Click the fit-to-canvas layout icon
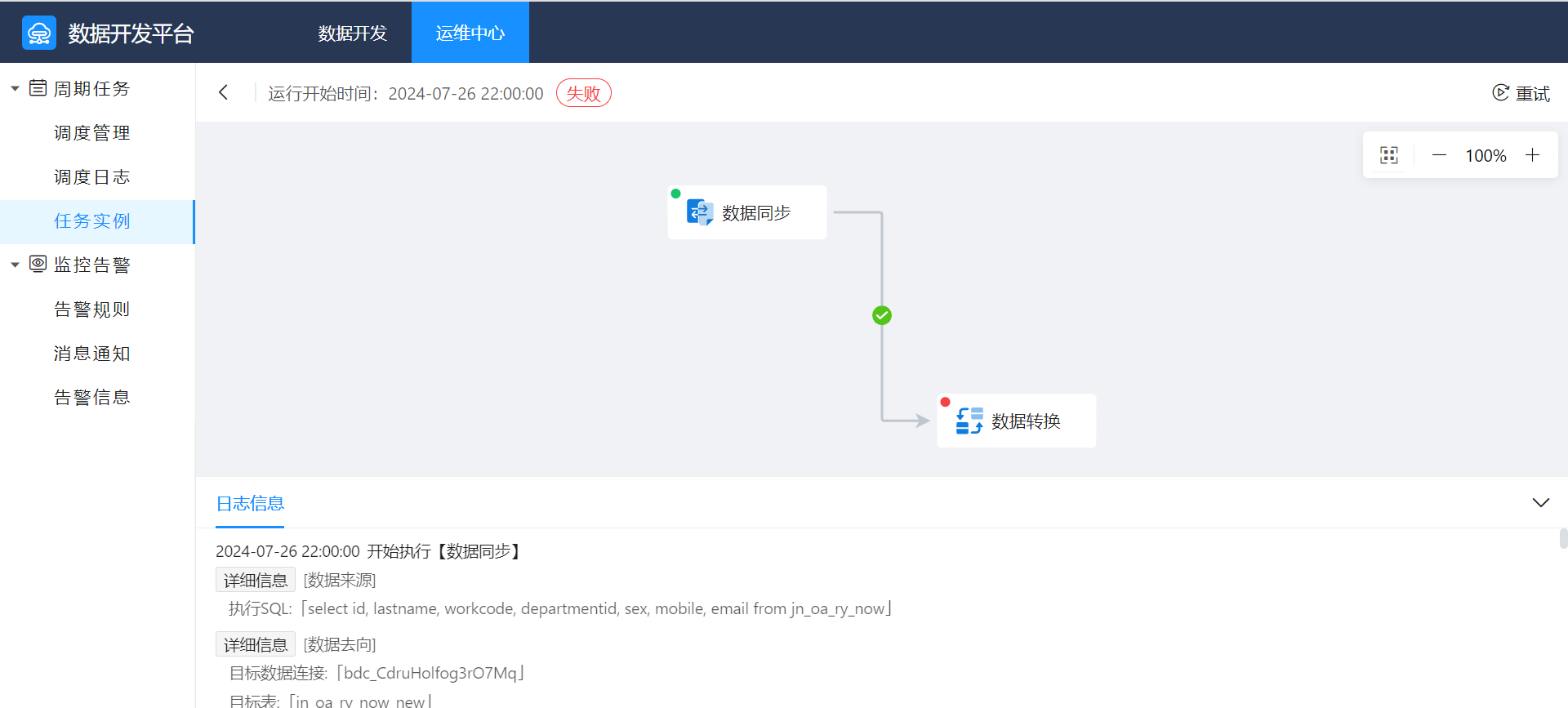Screen dimensions: 1568x708 1388,155
